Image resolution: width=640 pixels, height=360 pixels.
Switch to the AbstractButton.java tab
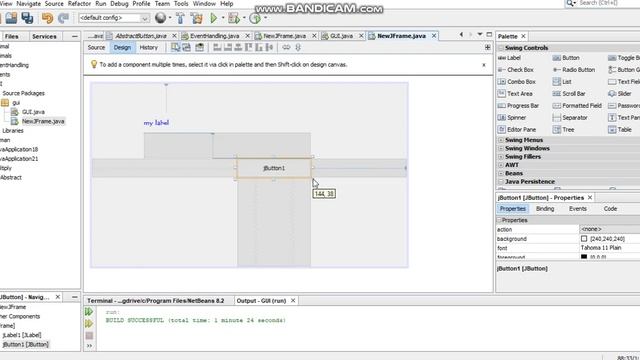tap(141, 36)
